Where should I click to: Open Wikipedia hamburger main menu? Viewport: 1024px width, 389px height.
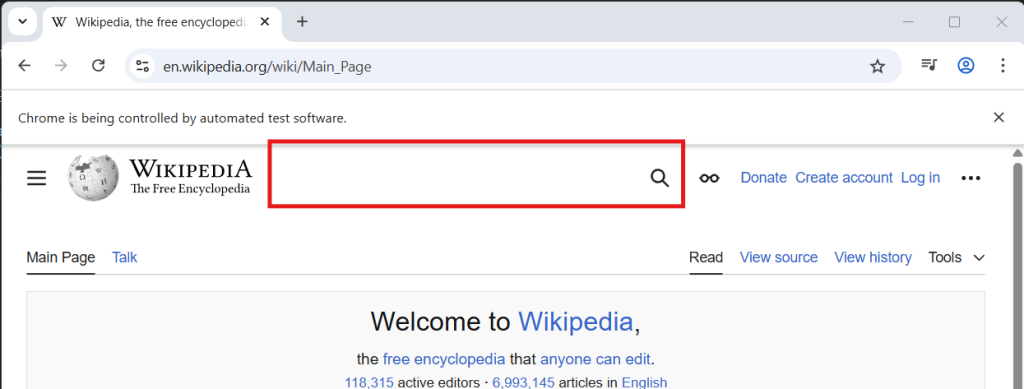(37, 178)
